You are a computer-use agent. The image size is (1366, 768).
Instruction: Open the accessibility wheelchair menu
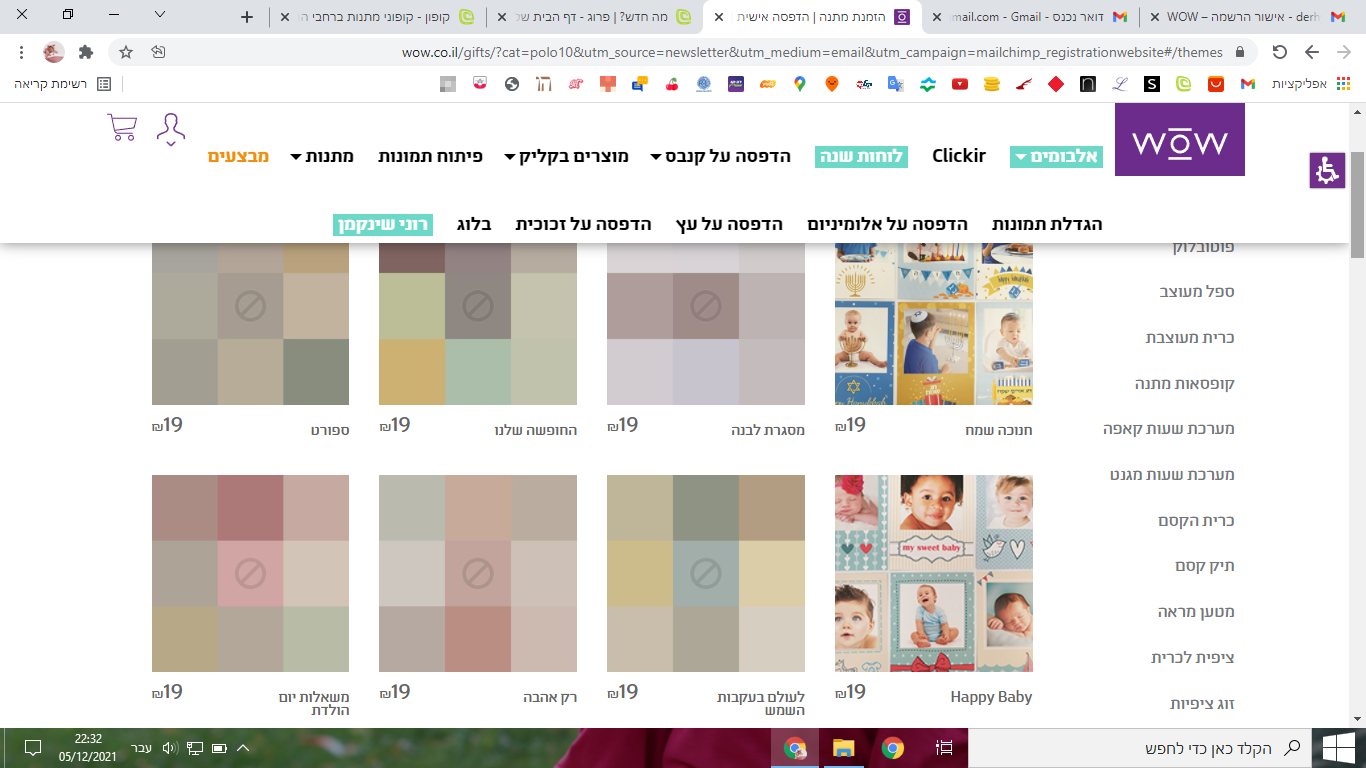coord(1328,170)
